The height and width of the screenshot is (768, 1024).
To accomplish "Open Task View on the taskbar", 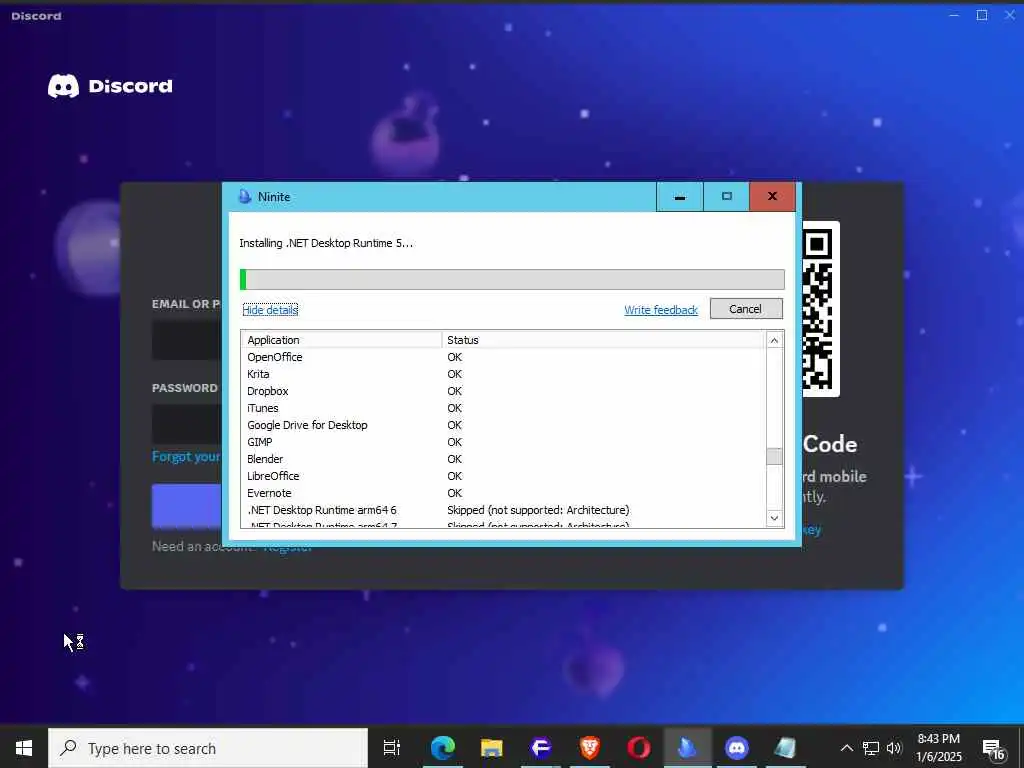I will 392,748.
